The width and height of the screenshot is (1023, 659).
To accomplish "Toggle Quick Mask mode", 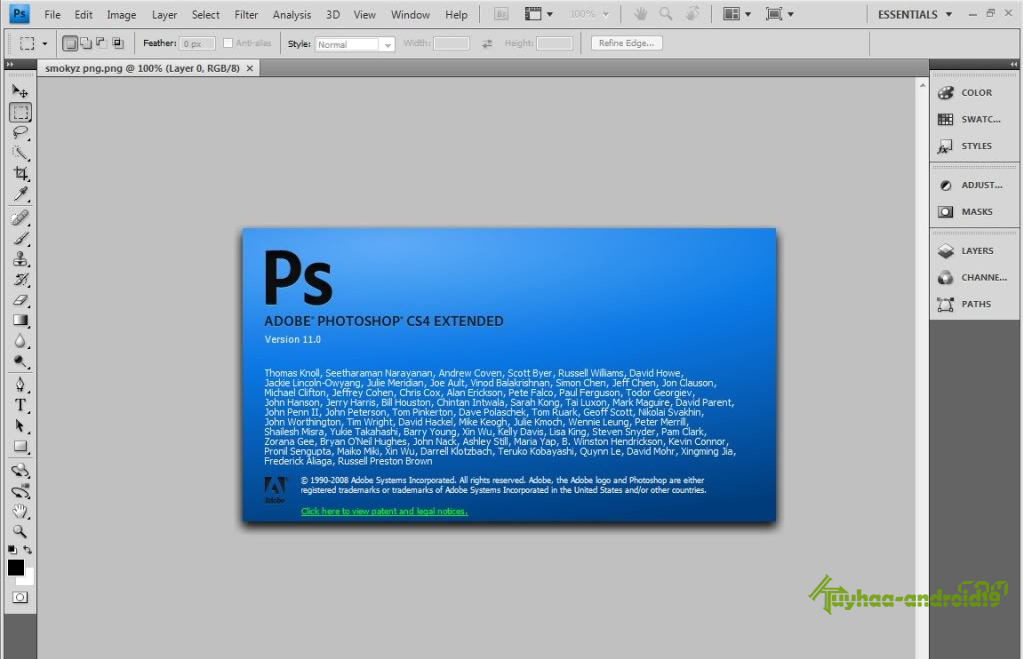I will pos(20,598).
